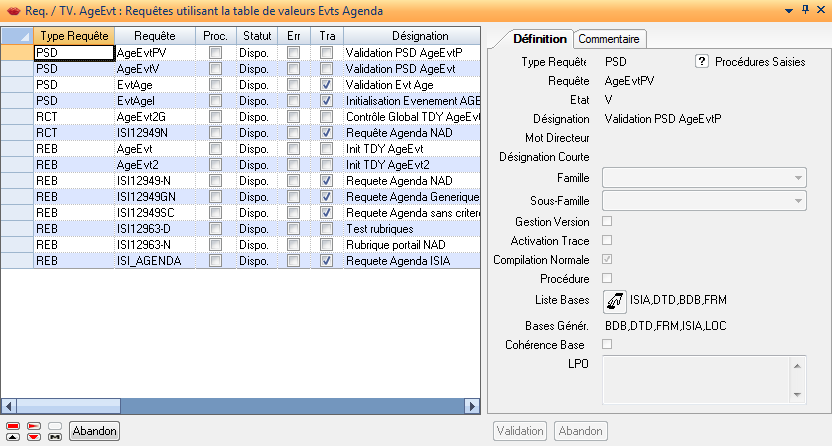
Task: Click the solid red rectangle icon
Action: [12, 425]
